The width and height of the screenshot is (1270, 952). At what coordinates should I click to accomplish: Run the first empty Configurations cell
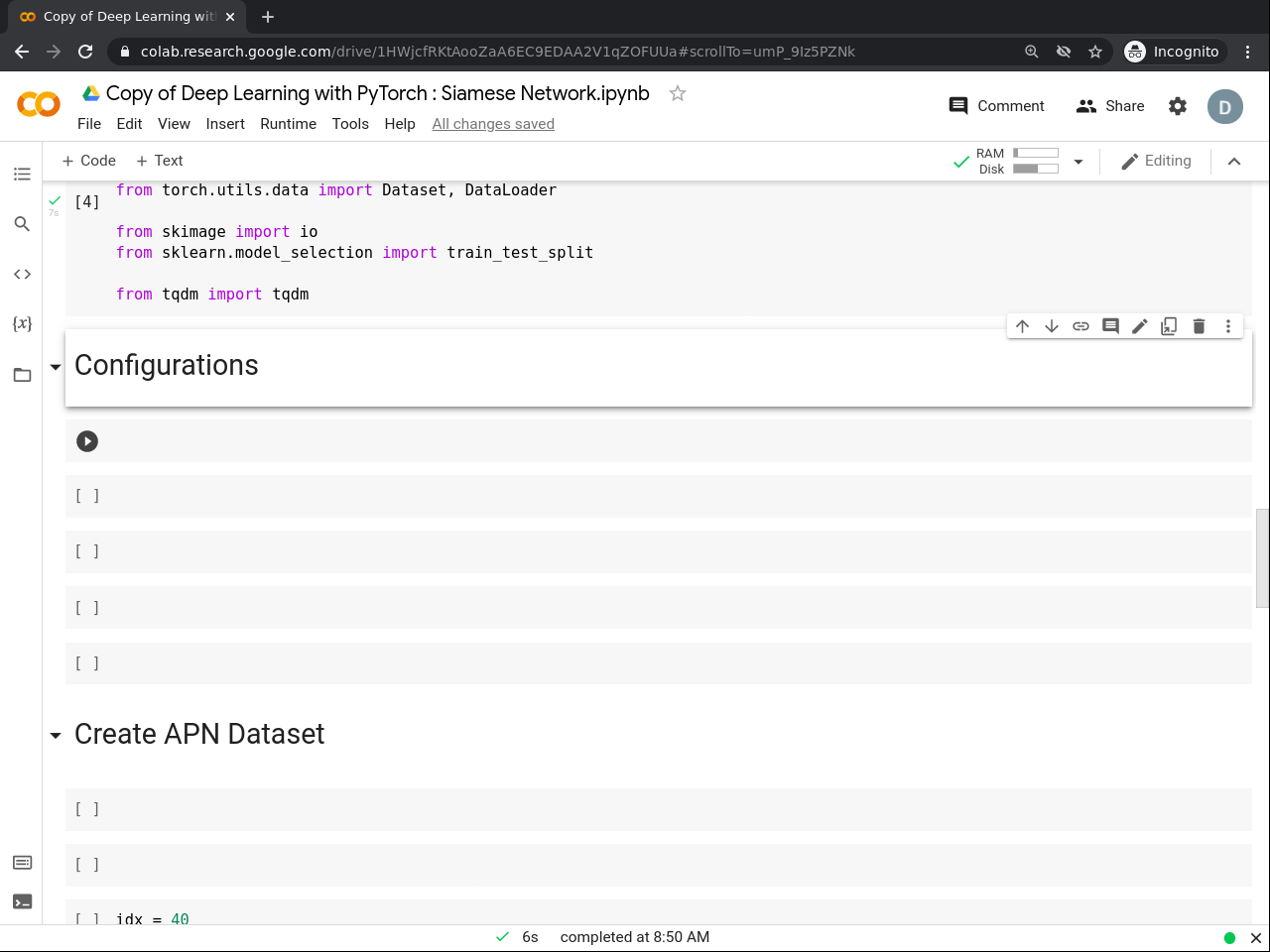[x=87, y=441]
